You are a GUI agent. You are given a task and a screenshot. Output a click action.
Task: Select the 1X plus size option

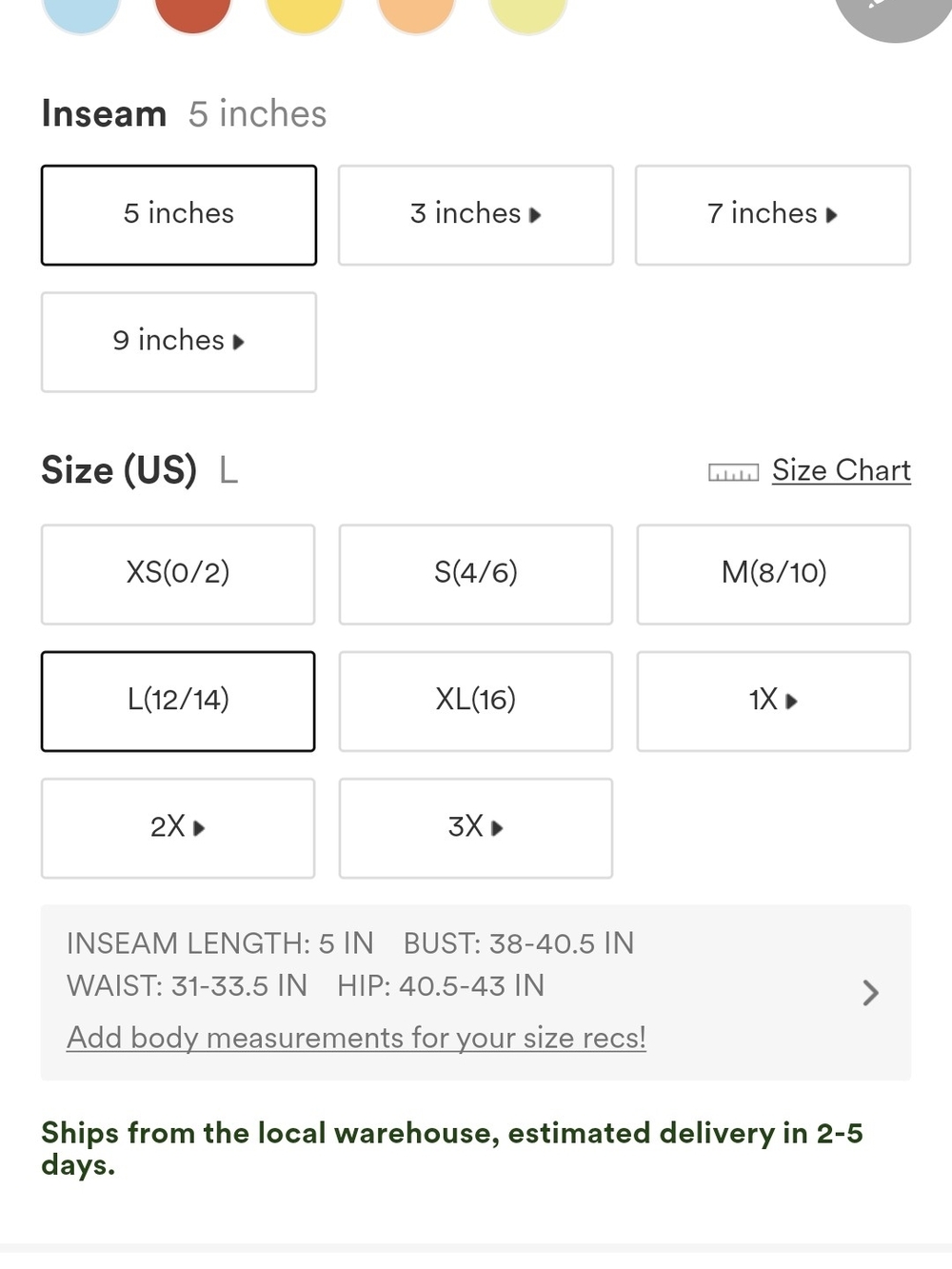coord(774,702)
